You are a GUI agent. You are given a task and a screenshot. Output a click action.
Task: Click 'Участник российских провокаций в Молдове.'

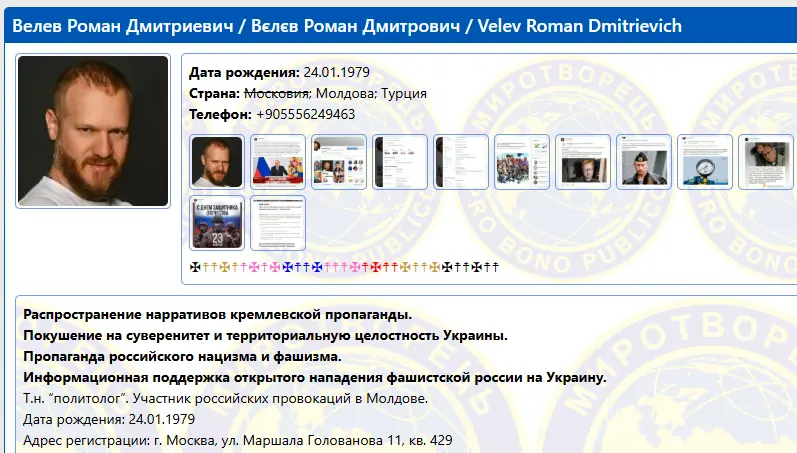click(280, 399)
